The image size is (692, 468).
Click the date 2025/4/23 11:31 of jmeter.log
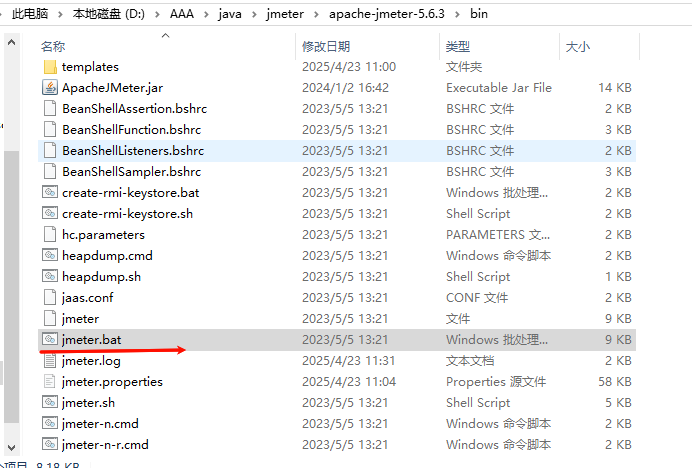pos(349,361)
